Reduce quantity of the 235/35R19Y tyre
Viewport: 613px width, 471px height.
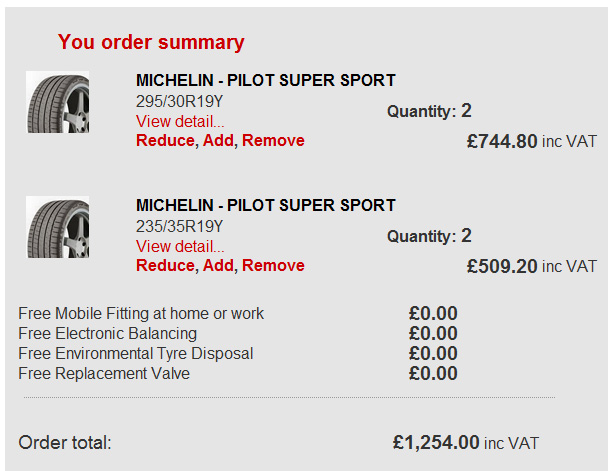tap(165, 265)
